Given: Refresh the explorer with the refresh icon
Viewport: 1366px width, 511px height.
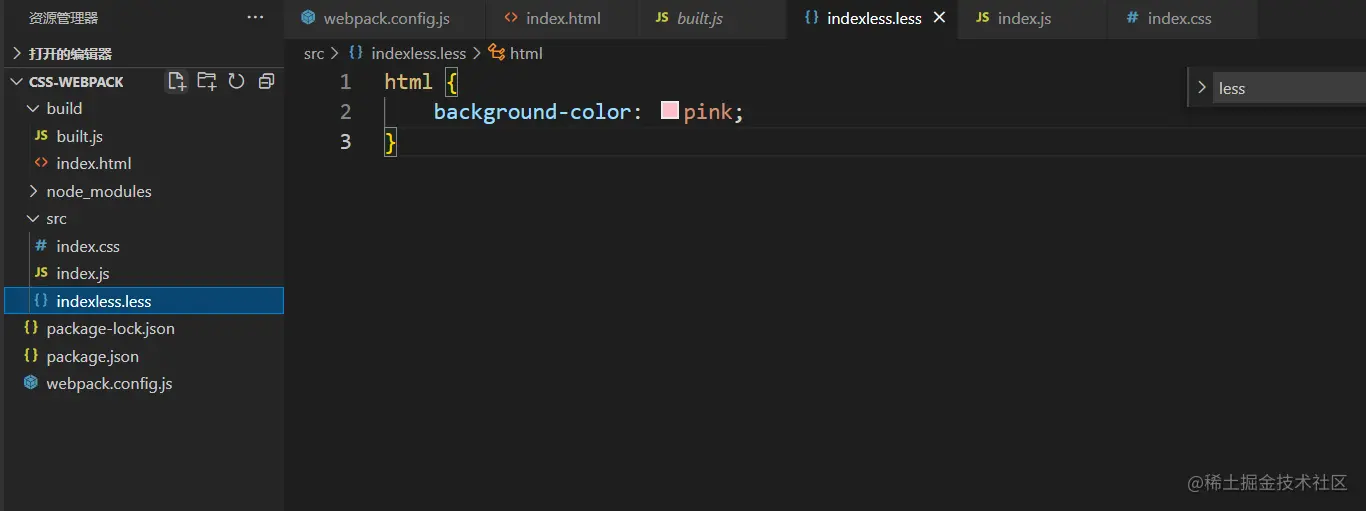Looking at the screenshot, I should click(x=237, y=81).
